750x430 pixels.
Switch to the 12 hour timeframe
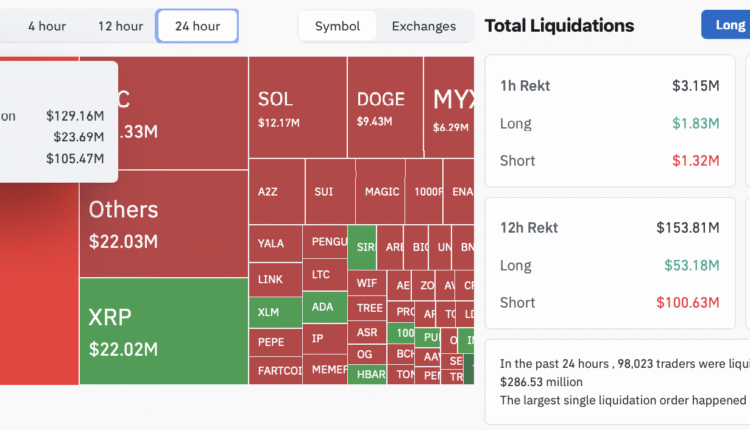coord(120,26)
